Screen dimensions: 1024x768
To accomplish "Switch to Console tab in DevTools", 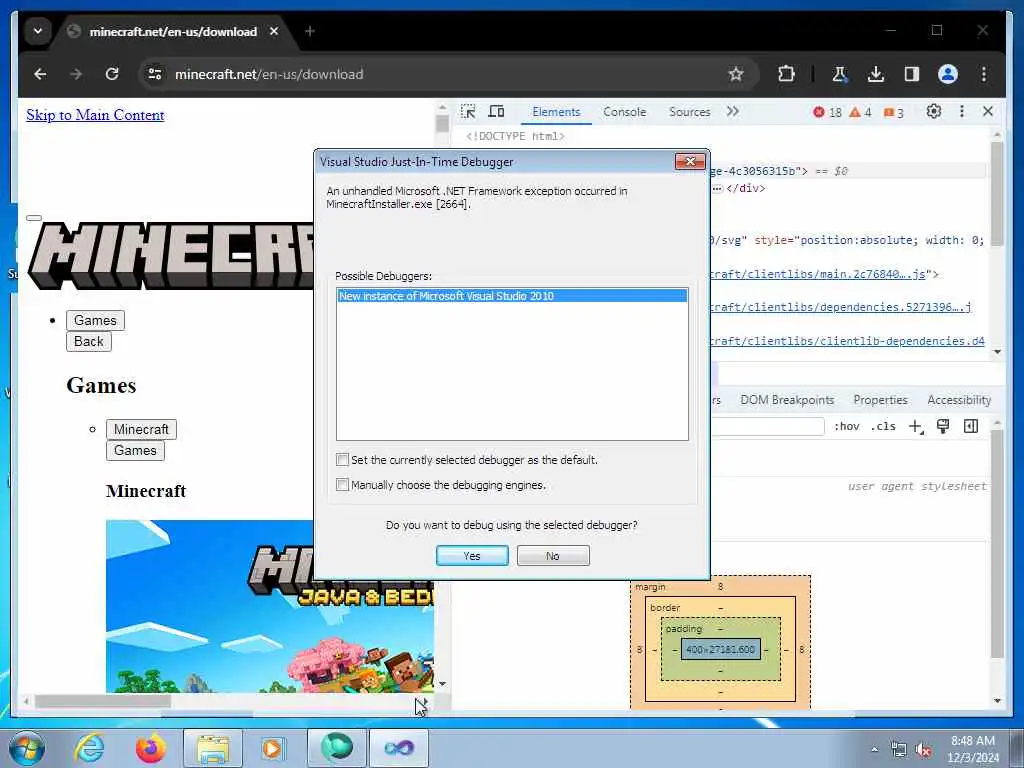I will (x=624, y=112).
